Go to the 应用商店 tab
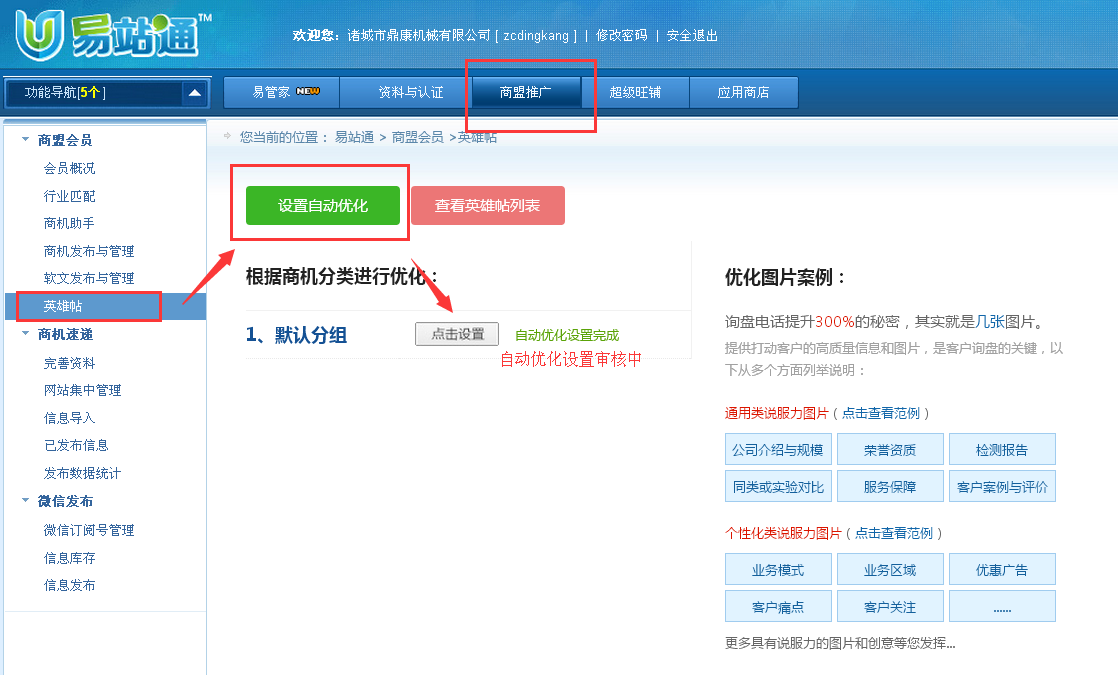The height and width of the screenshot is (675, 1118). coord(743,92)
